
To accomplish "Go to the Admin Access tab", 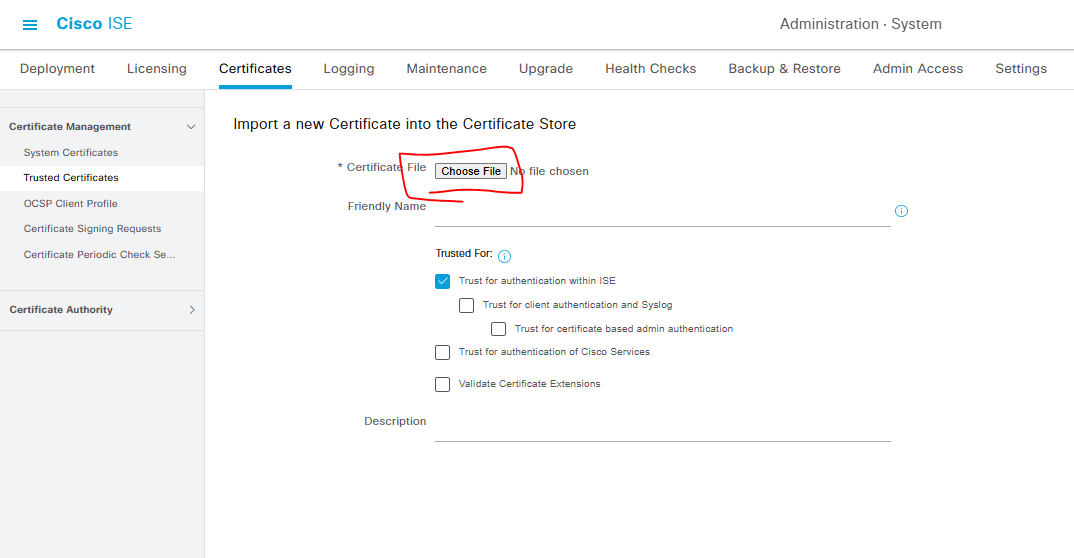I will [918, 68].
